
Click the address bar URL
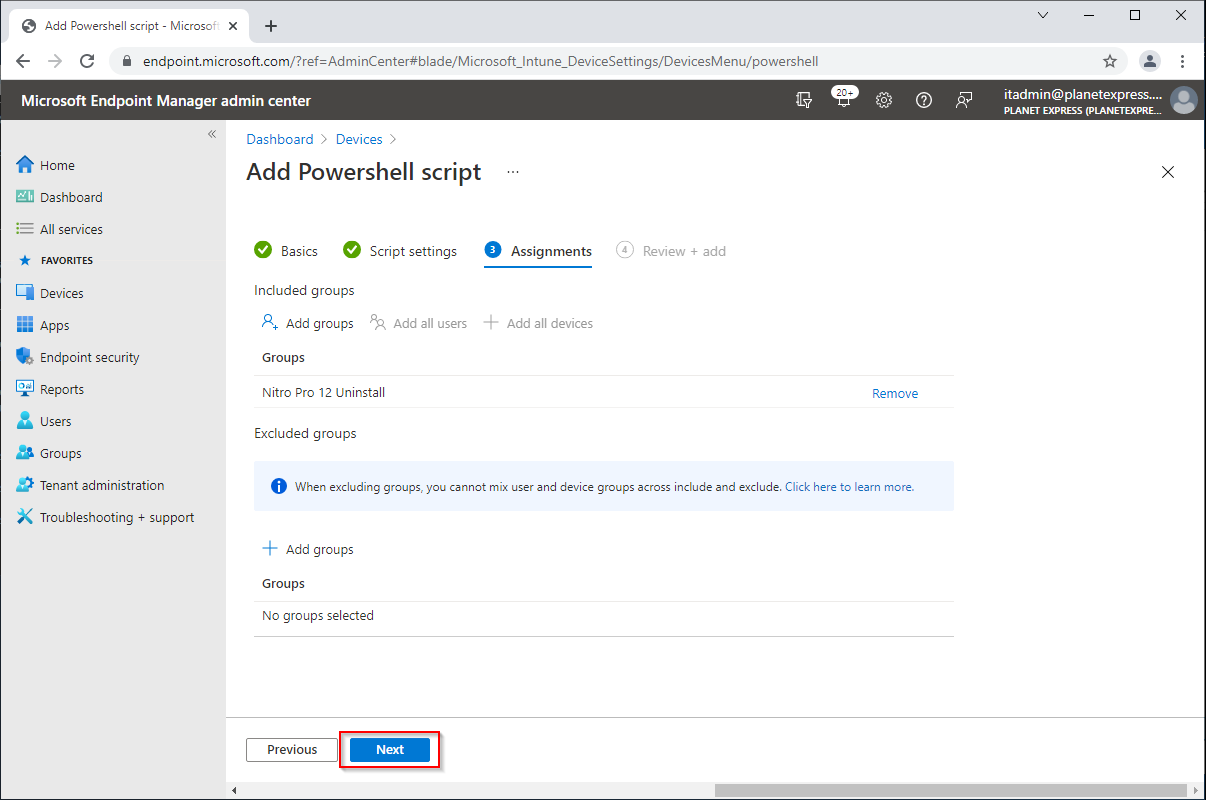pos(481,61)
